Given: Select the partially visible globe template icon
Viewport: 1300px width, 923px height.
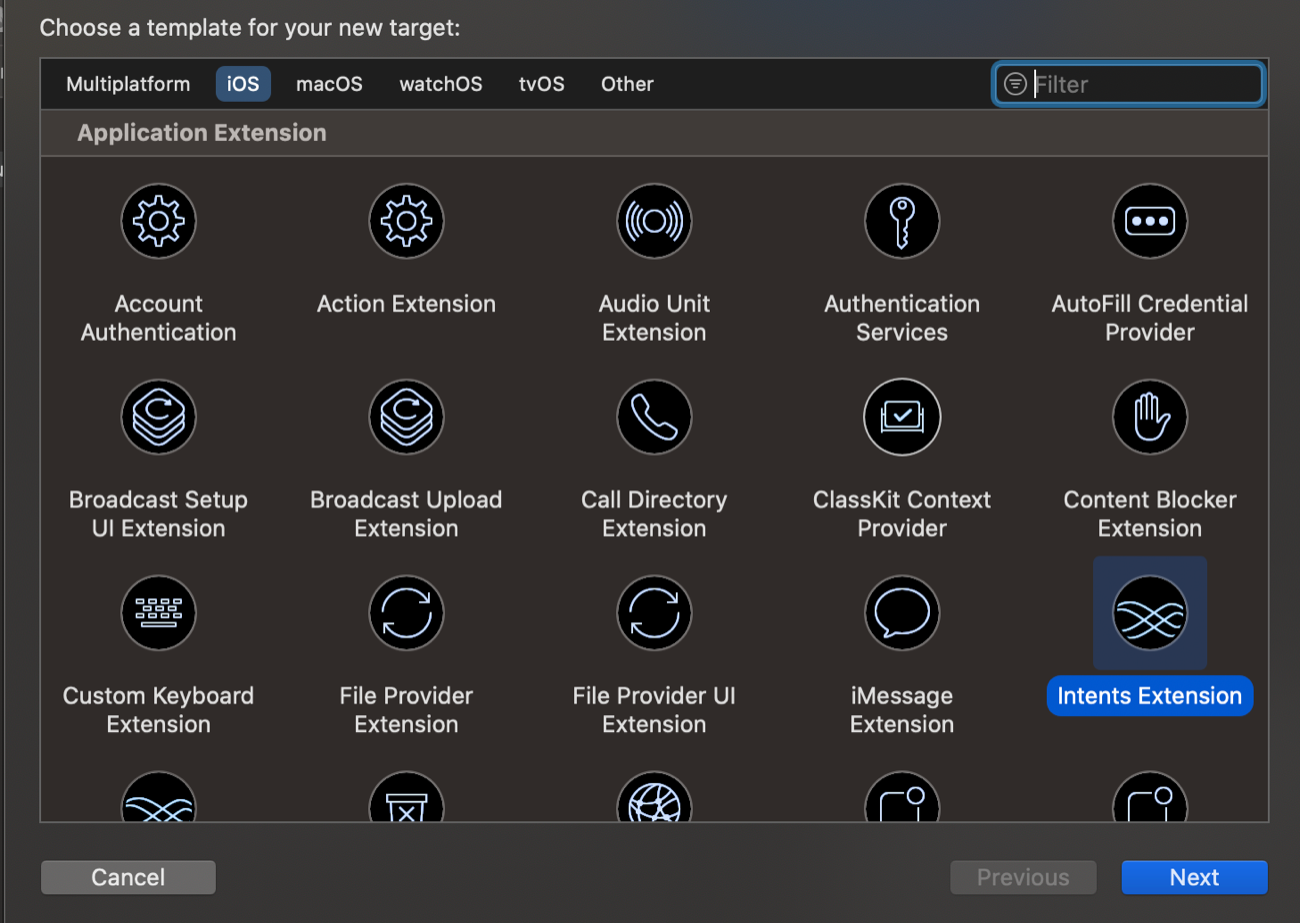Looking at the screenshot, I should pyautogui.click(x=654, y=797).
